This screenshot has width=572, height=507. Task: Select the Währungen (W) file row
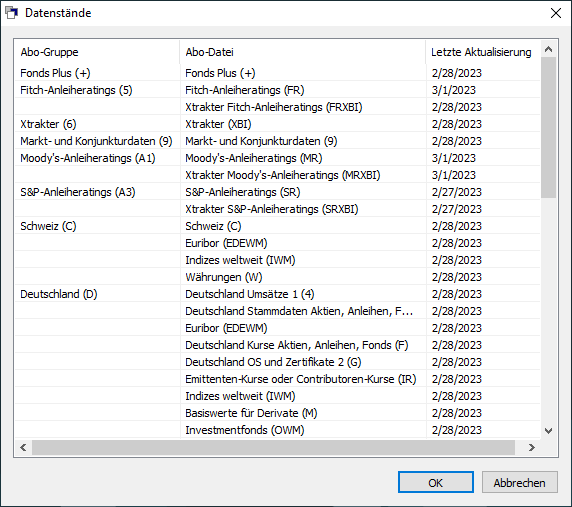click(x=277, y=277)
